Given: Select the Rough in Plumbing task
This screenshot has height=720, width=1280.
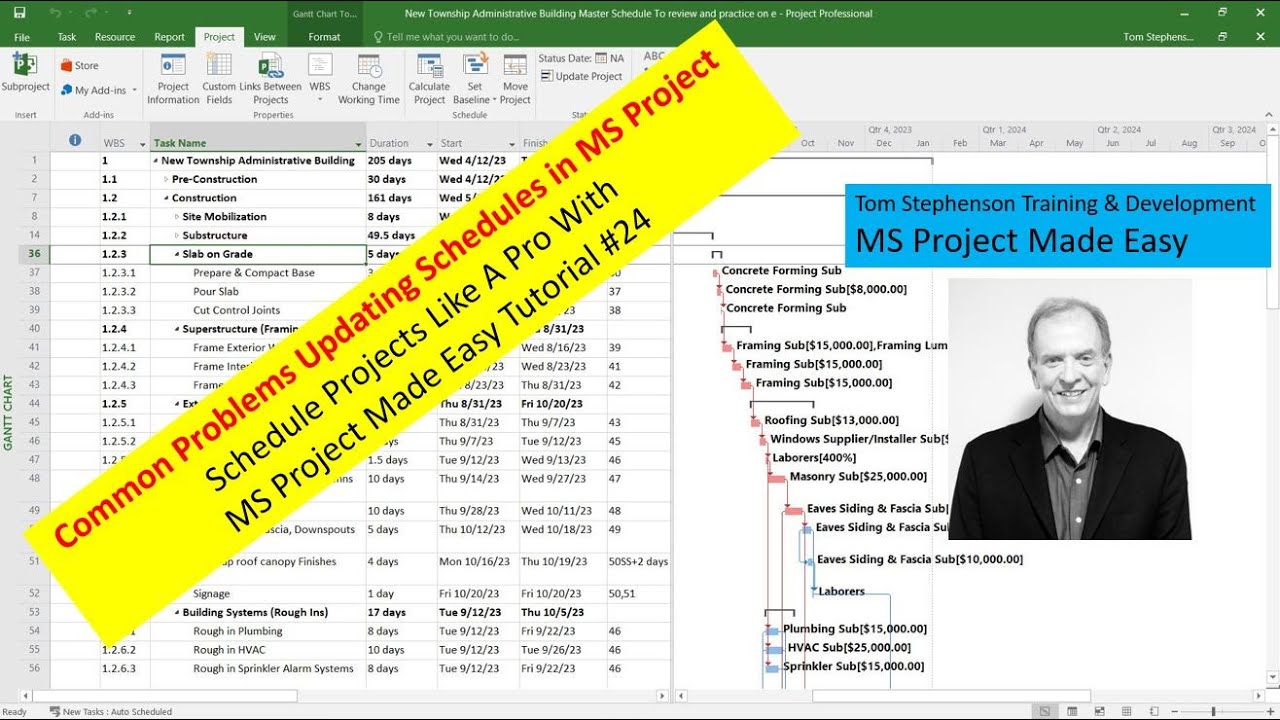Looking at the screenshot, I should pyautogui.click(x=238, y=631).
